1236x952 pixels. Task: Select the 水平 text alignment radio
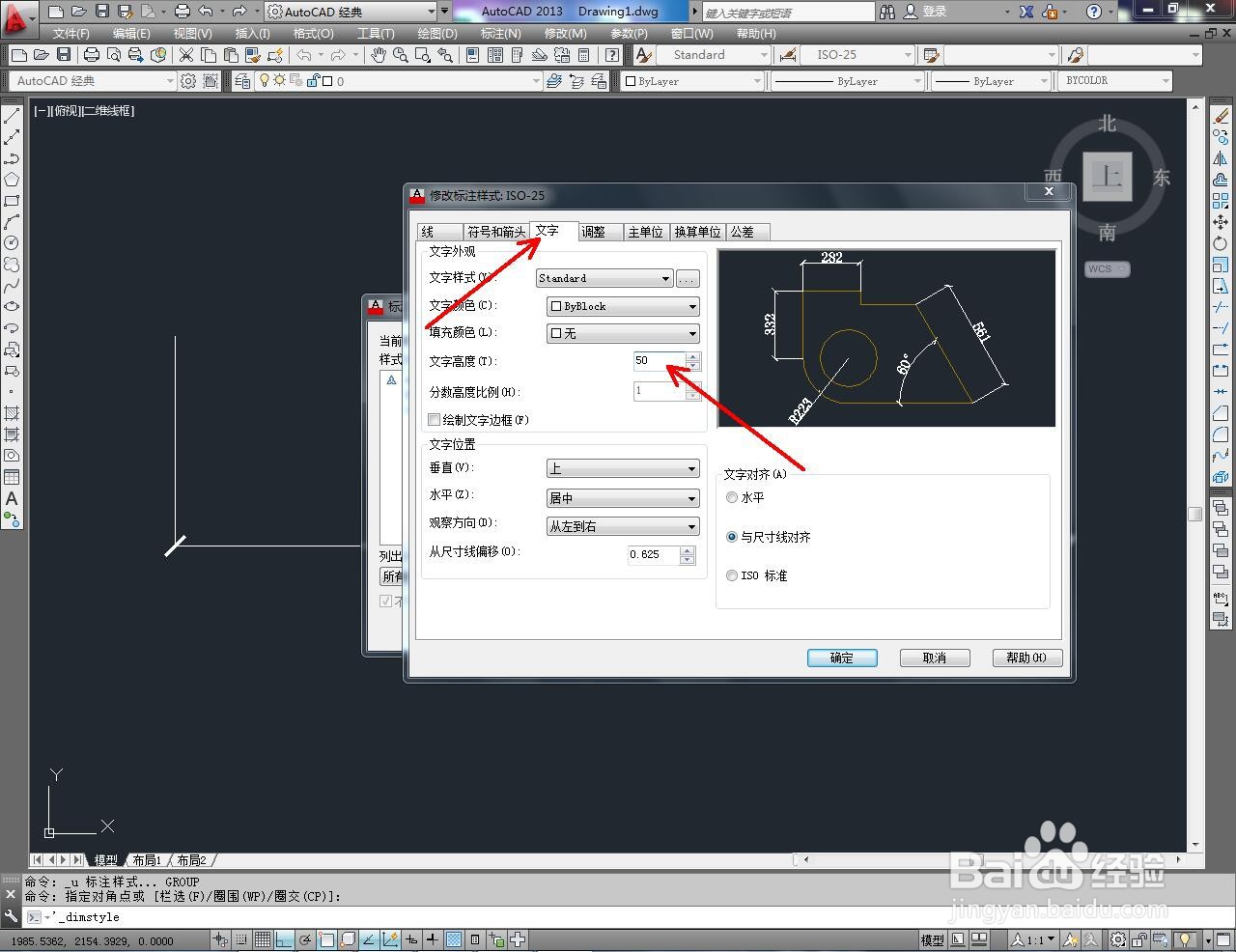pos(732,497)
